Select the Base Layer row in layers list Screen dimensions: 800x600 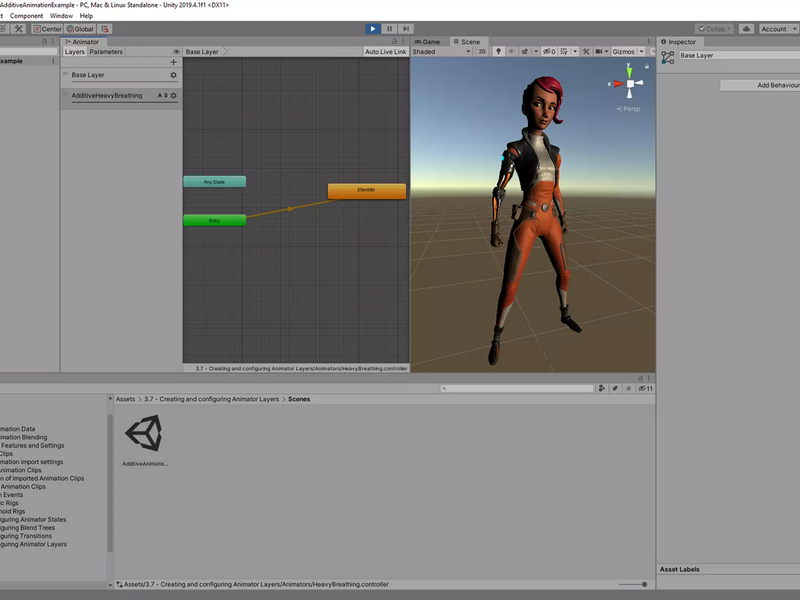click(x=121, y=76)
